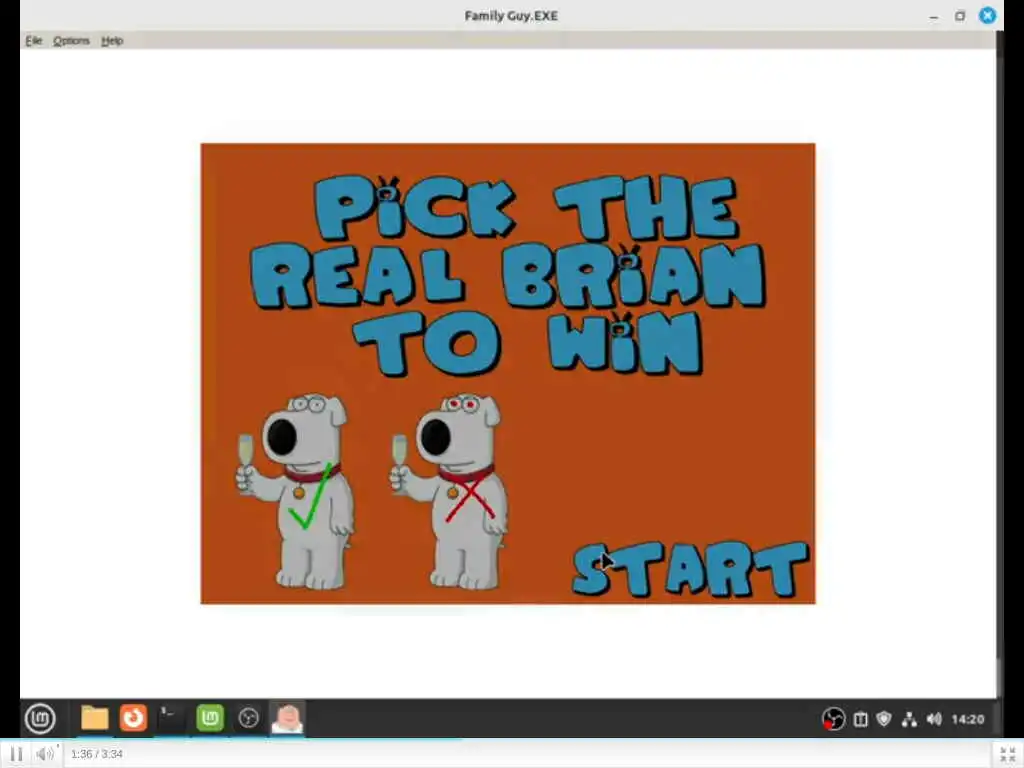Open the Help menu

(112, 40)
